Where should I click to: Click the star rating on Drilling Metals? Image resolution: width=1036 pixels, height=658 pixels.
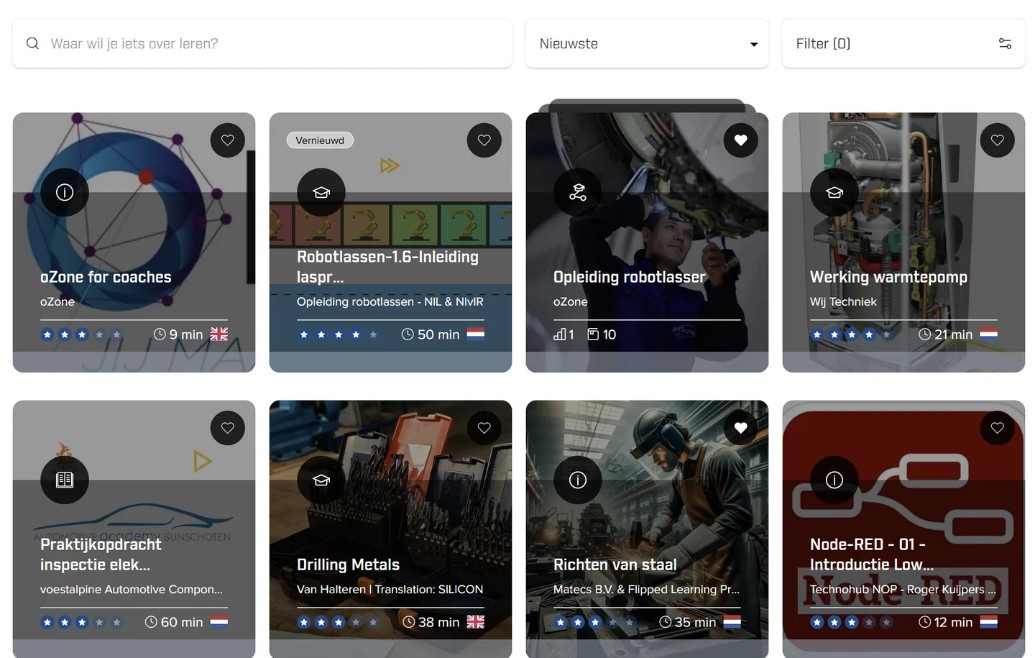(x=337, y=622)
